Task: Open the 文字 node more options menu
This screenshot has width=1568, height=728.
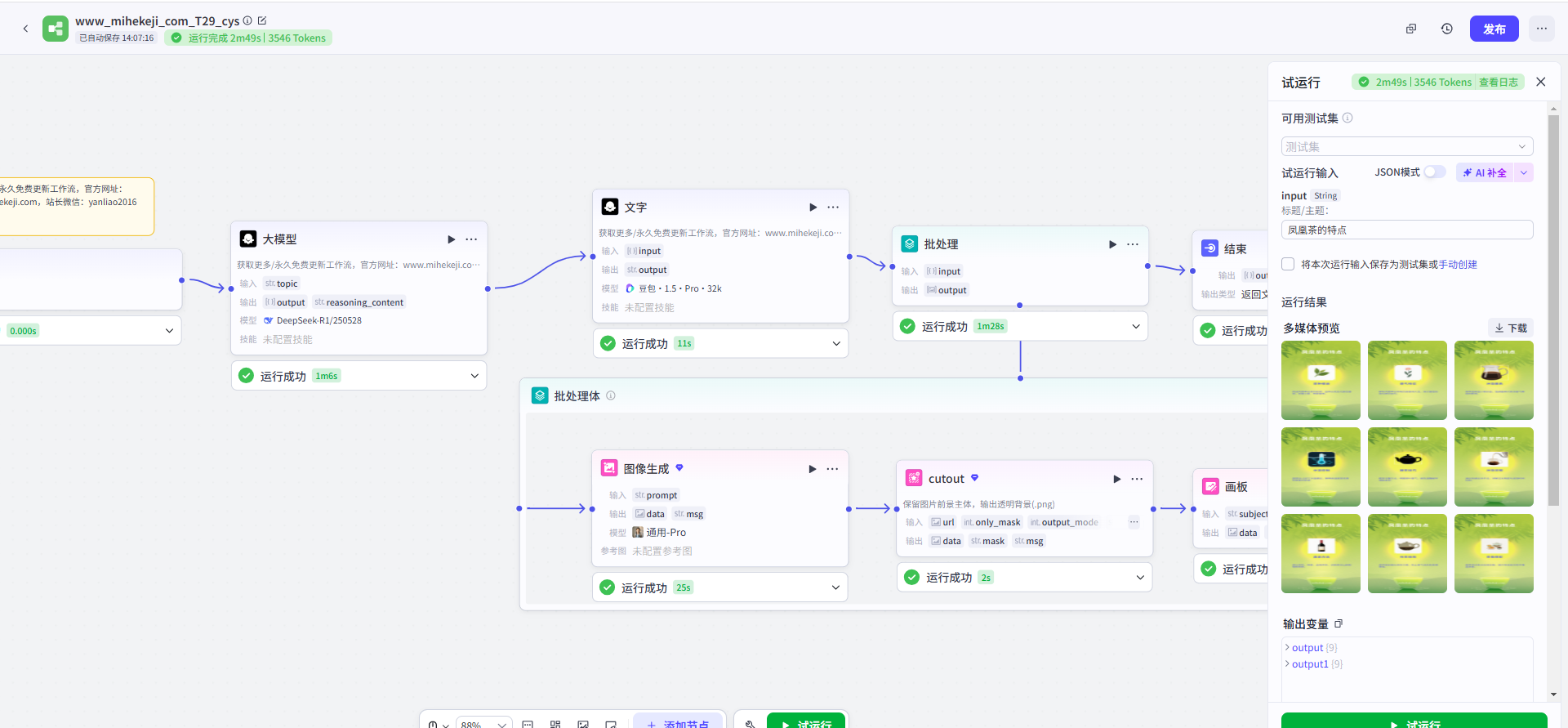Action: pyautogui.click(x=833, y=208)
